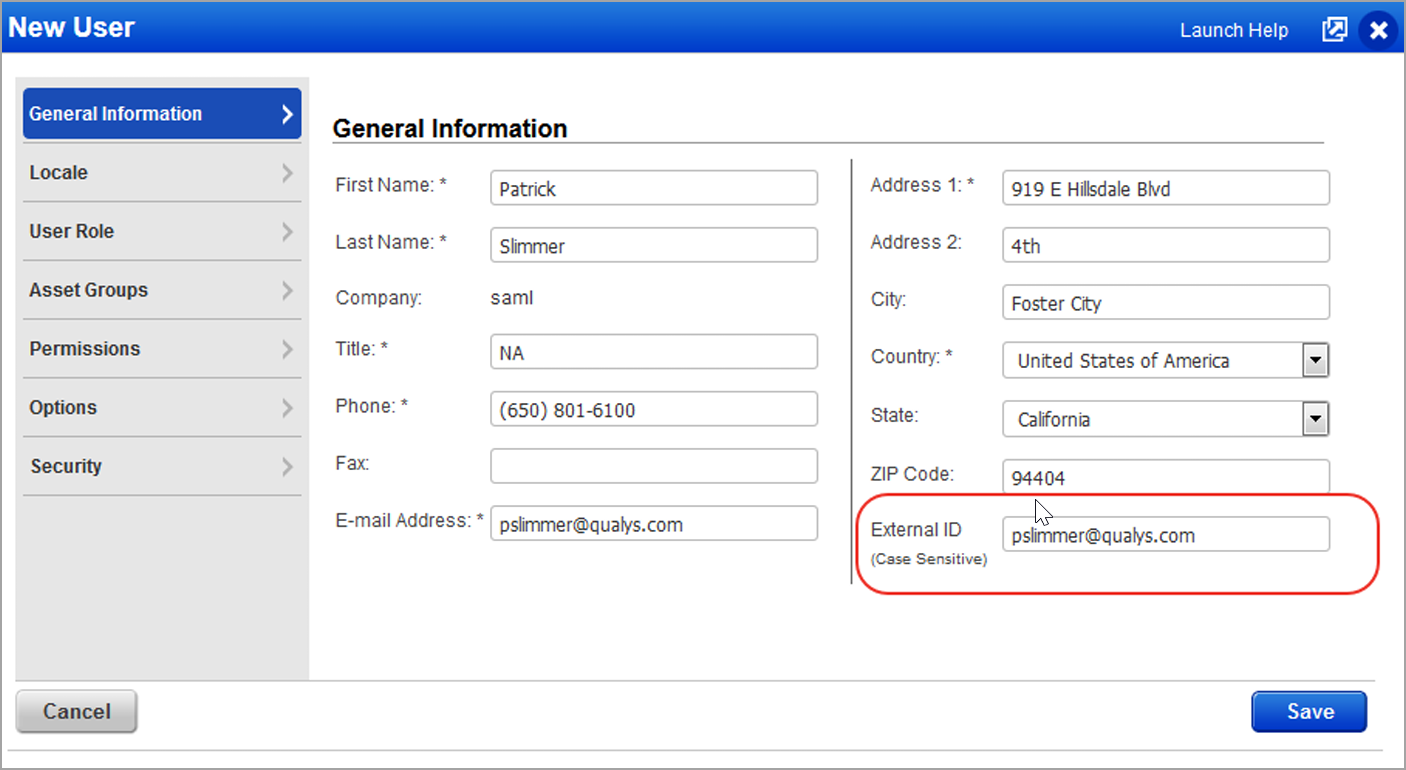The height and width of the screenshot is (770, 1406).
Task: Click the chevron on the Security sidebar entry
Action: 288,466
